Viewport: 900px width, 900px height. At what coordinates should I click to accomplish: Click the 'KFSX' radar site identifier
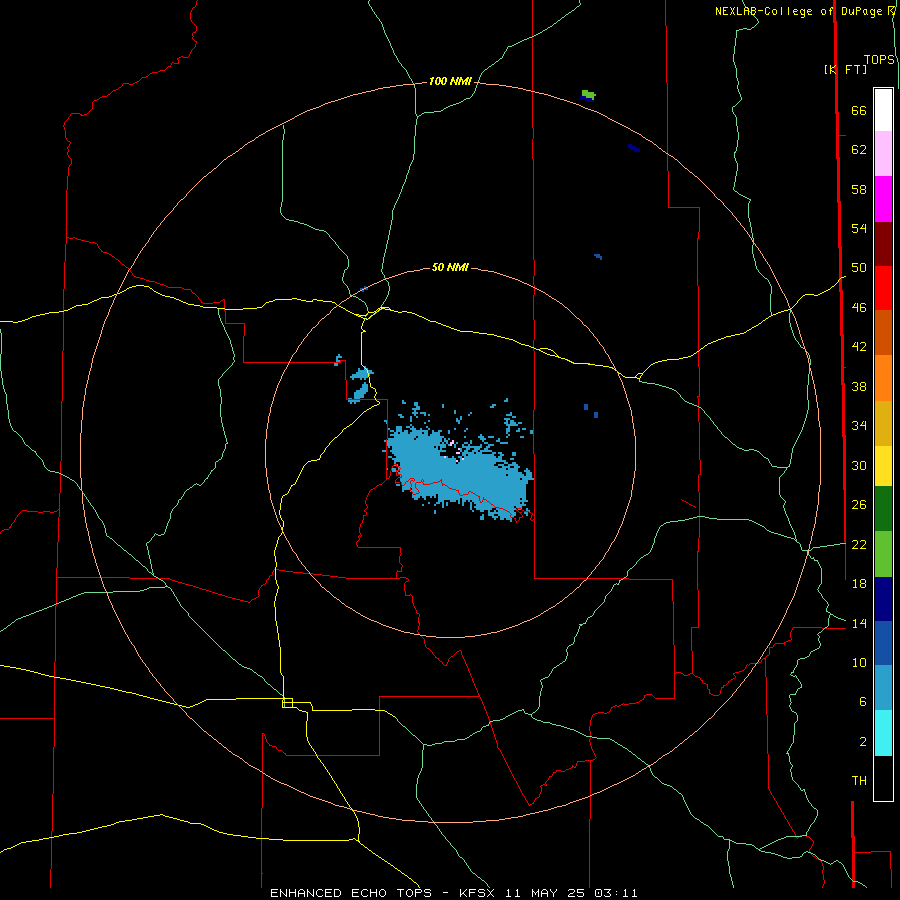point(476,893)
